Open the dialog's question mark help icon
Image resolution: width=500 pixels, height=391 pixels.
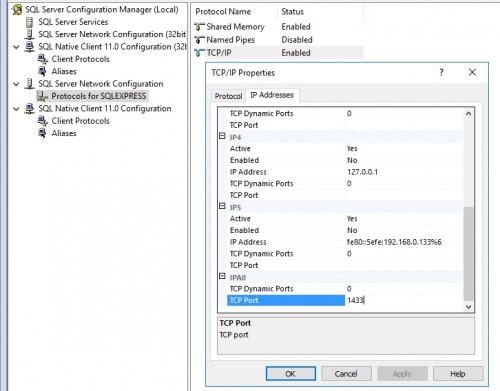(441, 72)
